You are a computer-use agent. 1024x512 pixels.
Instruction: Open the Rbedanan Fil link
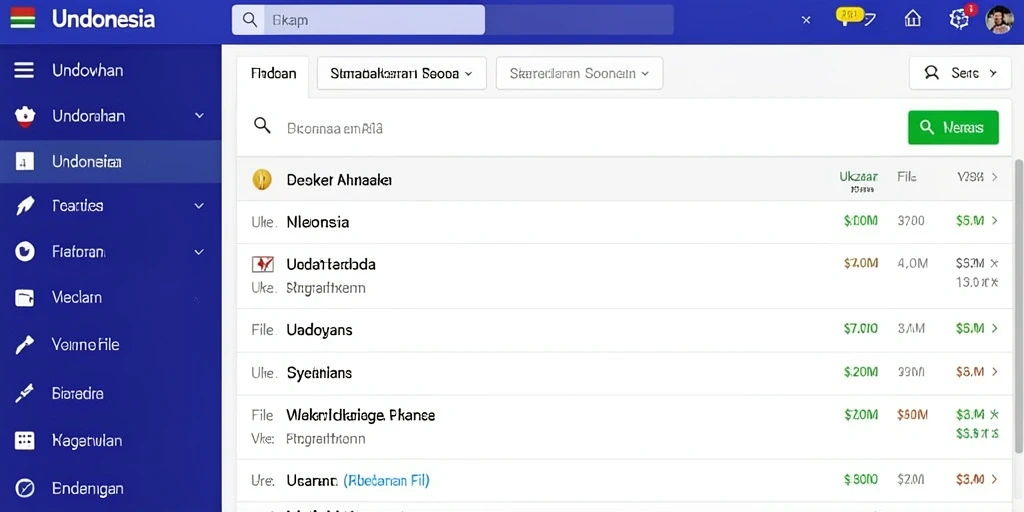point(386,481)
